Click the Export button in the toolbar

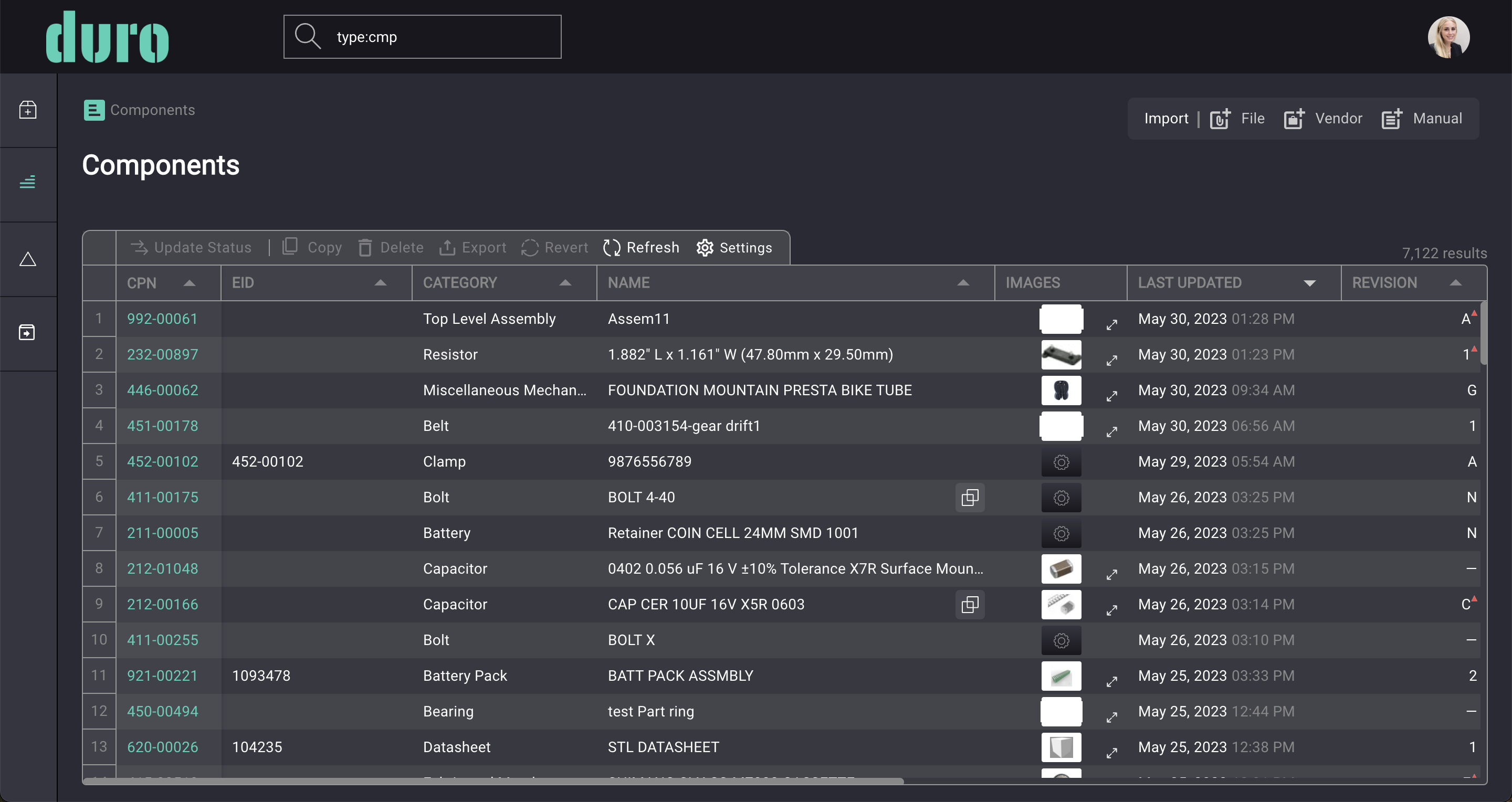(x=472, y=247)
